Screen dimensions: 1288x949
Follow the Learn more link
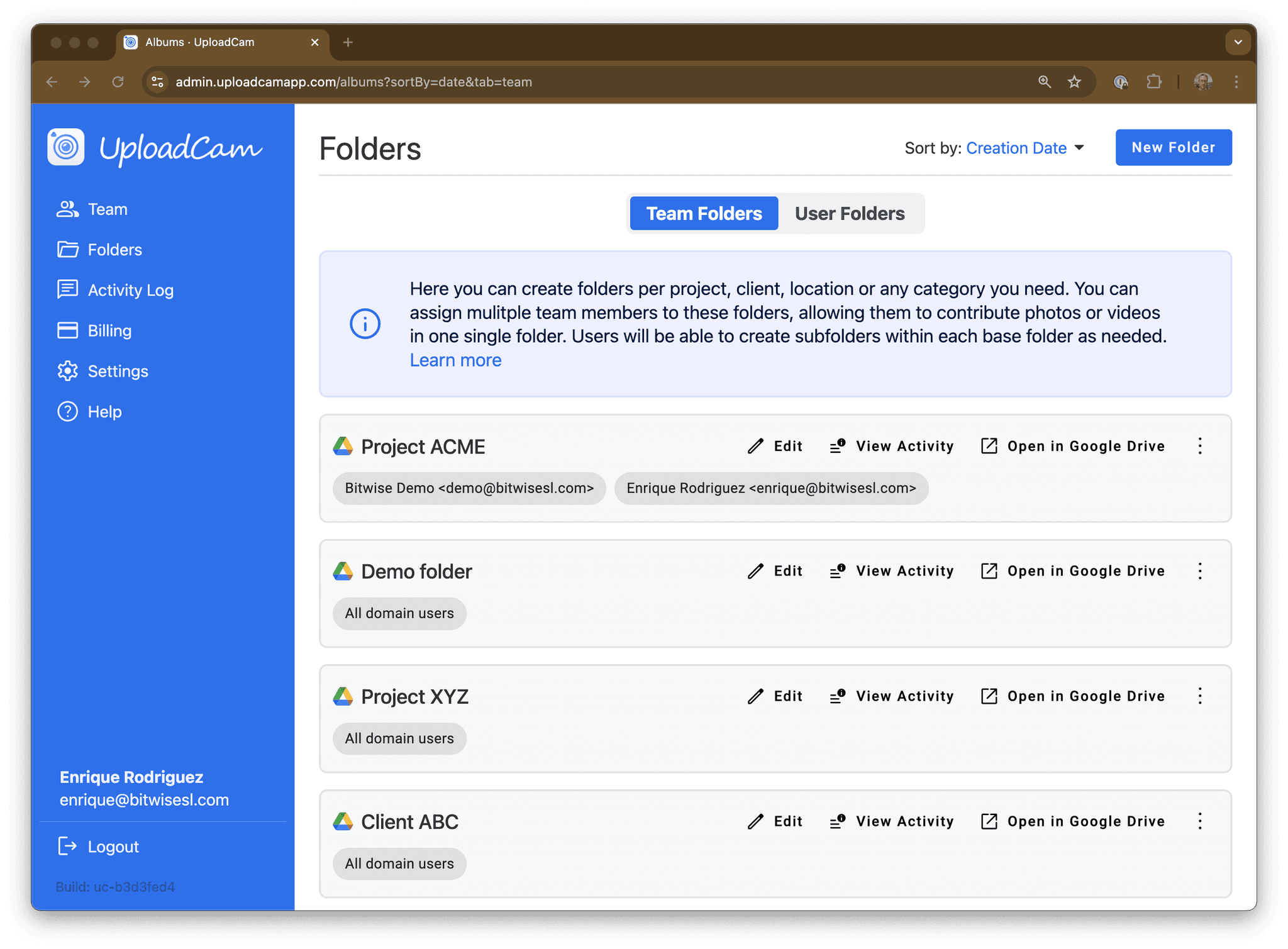pyautogui.click(x=455, y=360)
